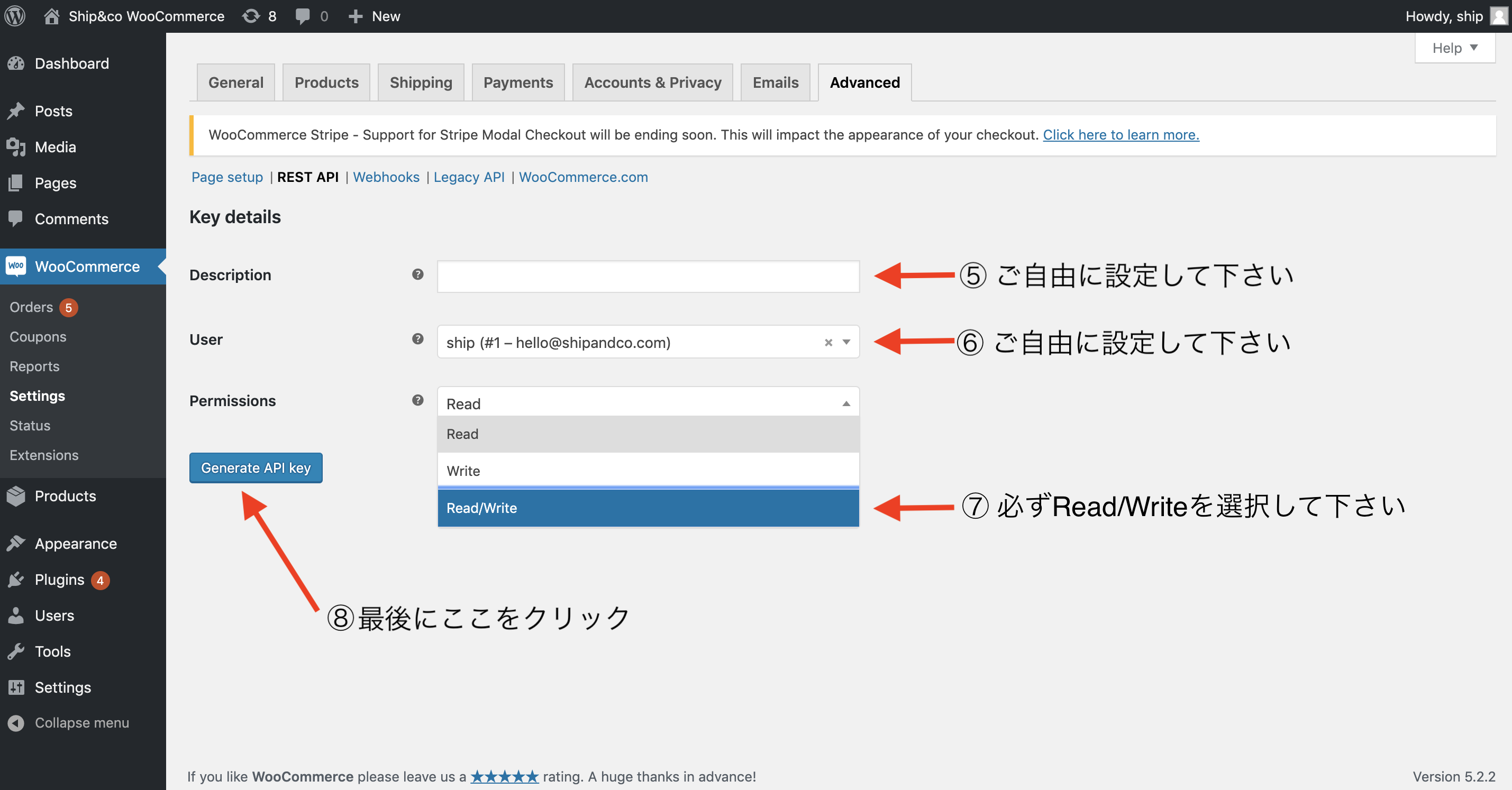The height and width of the screenshot is (790, 1512).
Task: Clear the selected user with the x icon
Action: (x=828, y=343)
